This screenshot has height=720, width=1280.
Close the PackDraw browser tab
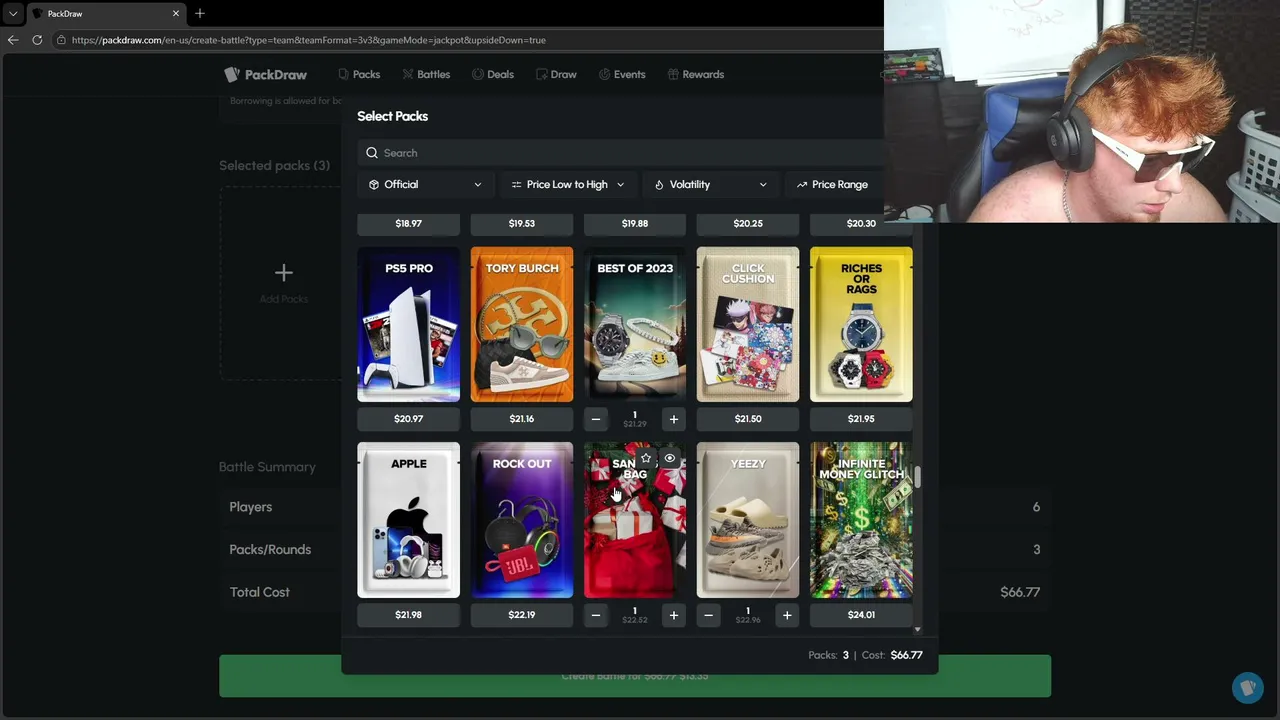tap(176, 13)
